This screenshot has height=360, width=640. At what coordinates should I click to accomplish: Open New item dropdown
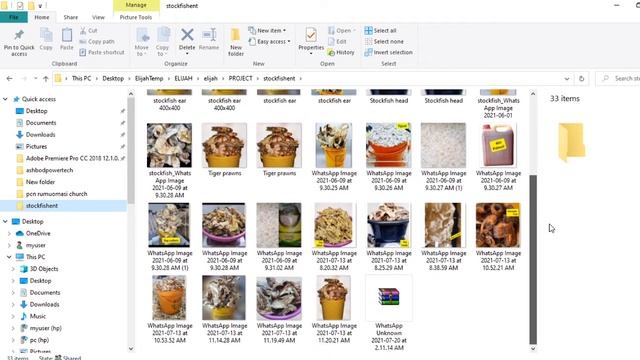tap(268, 31)
